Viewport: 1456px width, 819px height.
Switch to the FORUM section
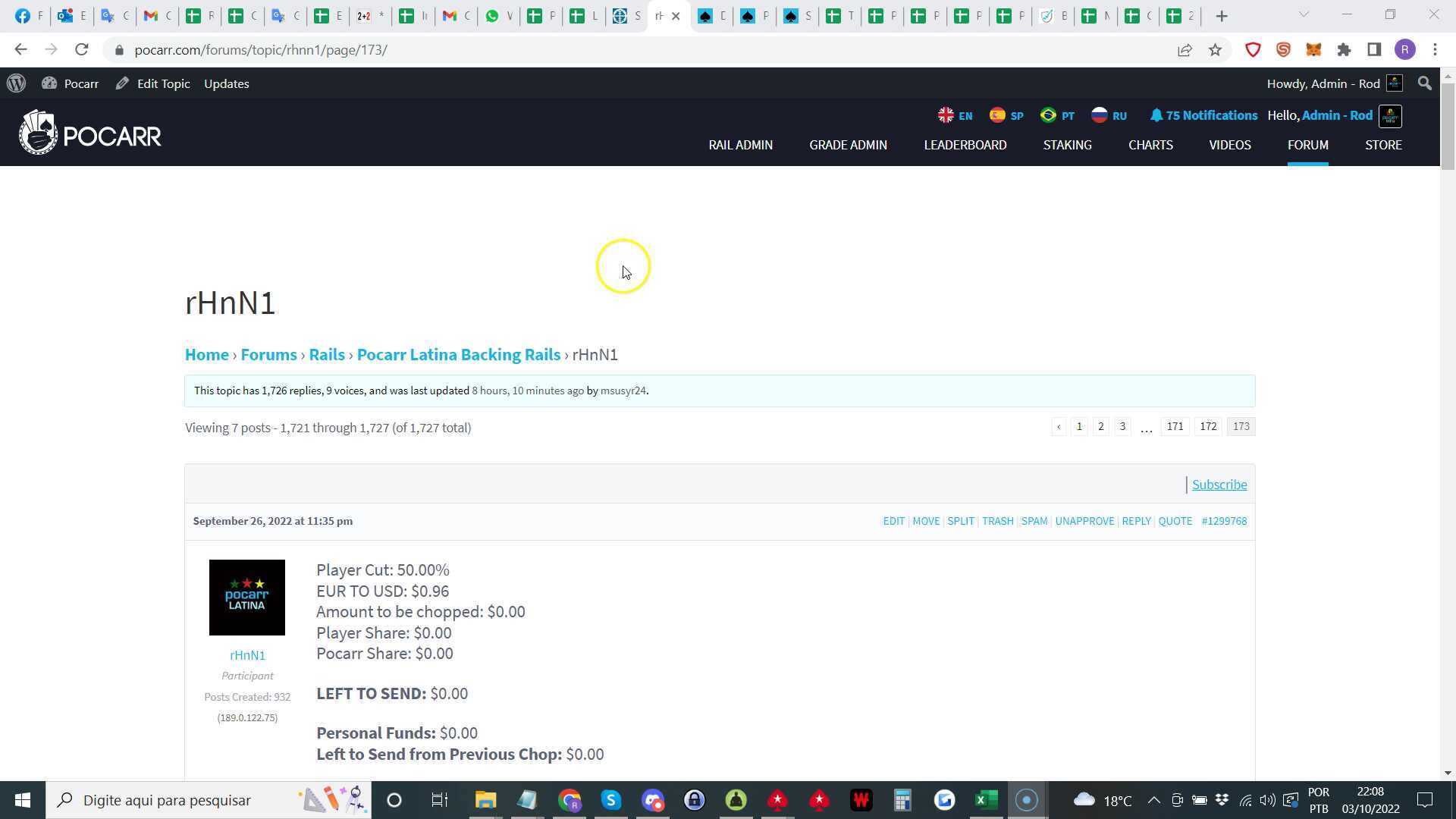coord(1307,145)
